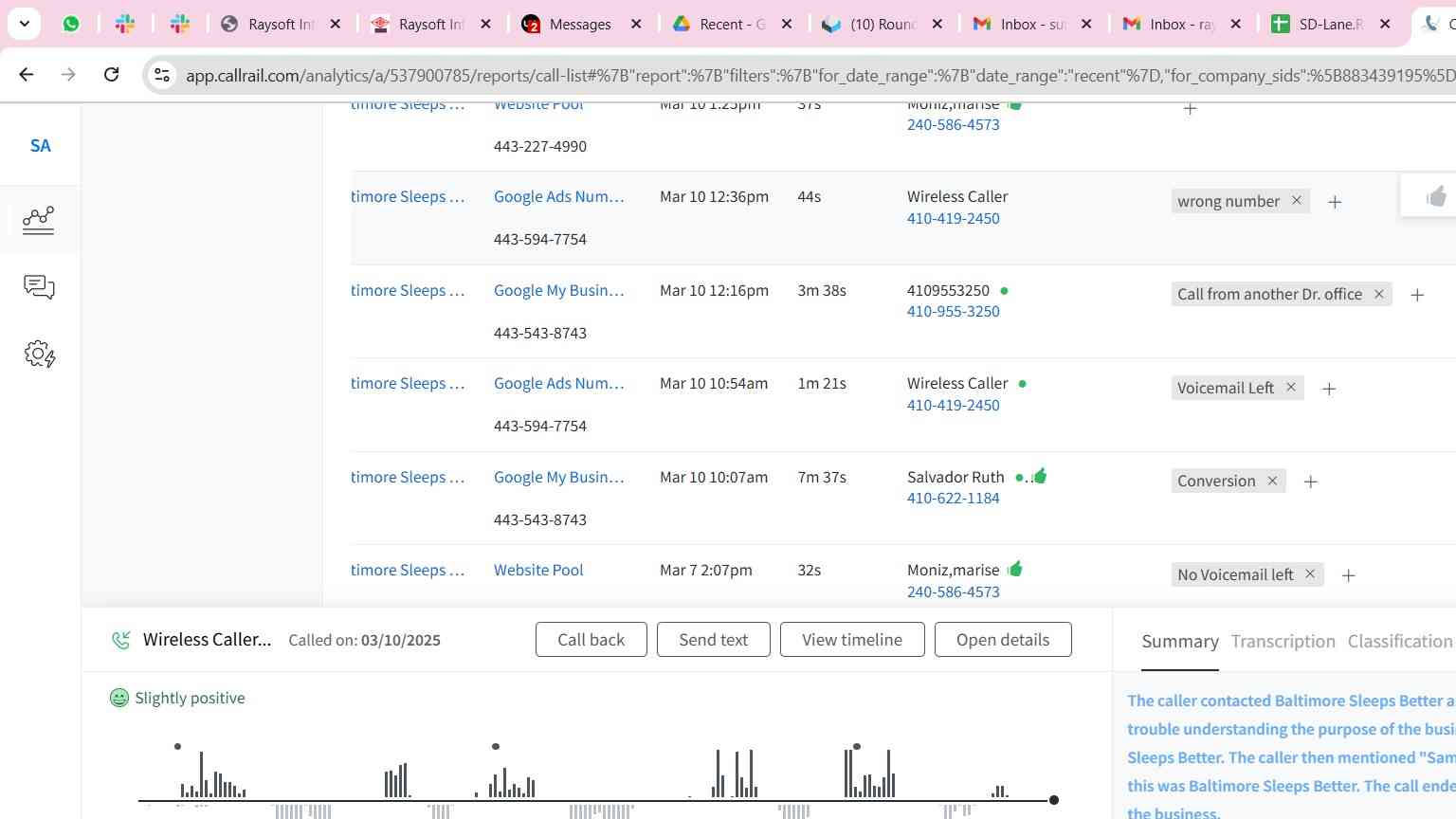Open conversations chat icon in sidebar

pyautogui.click(x=39, y=287)
